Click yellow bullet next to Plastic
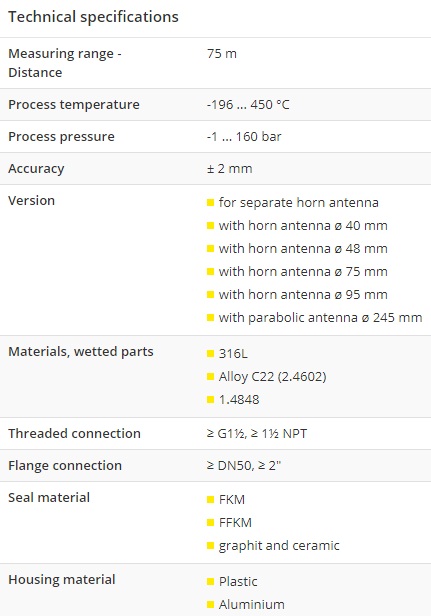431x616 pixels. (210, 581)
